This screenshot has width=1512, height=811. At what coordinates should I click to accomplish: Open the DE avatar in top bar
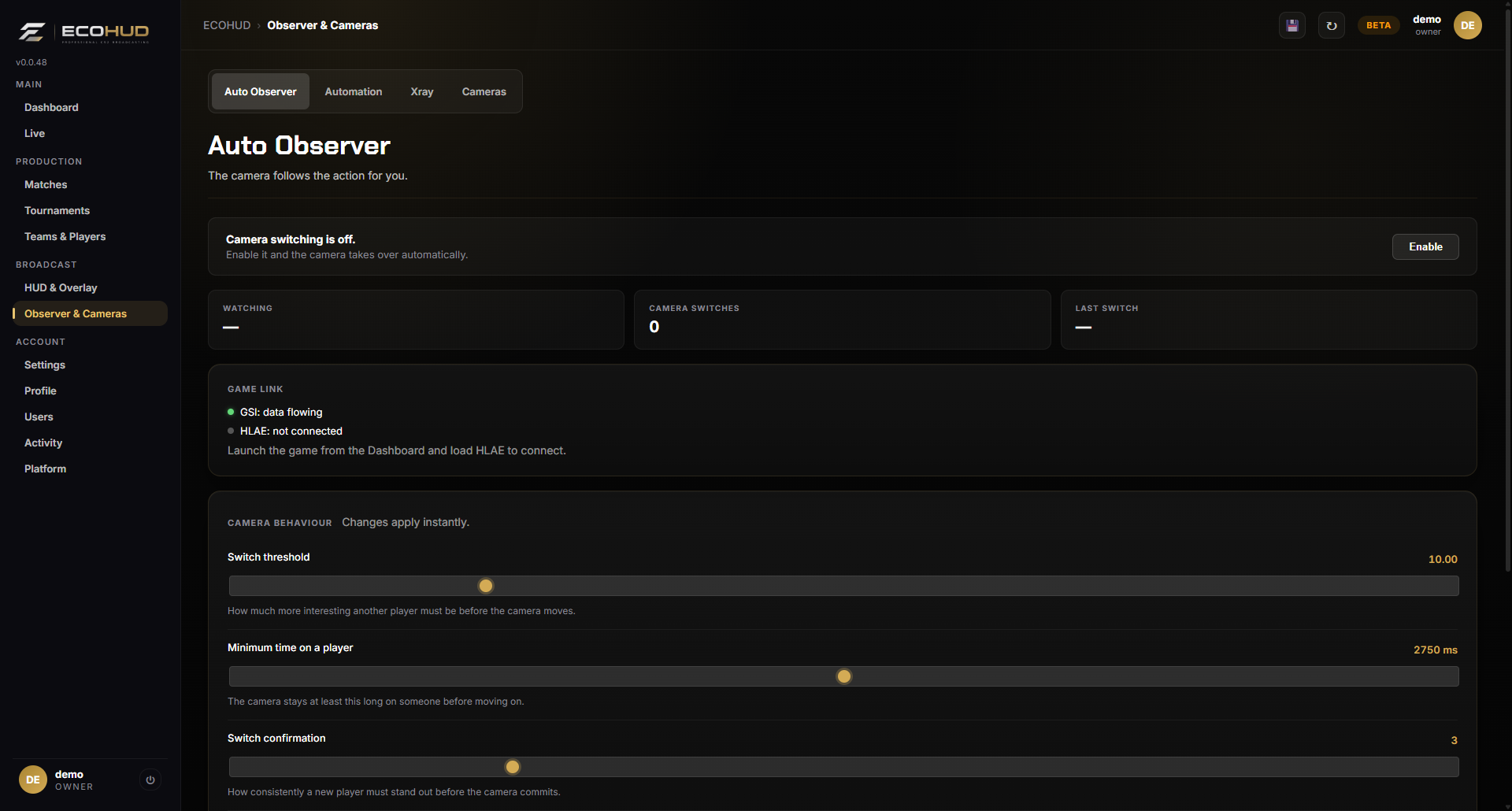pyautogui.click(x=1468, y=25)
